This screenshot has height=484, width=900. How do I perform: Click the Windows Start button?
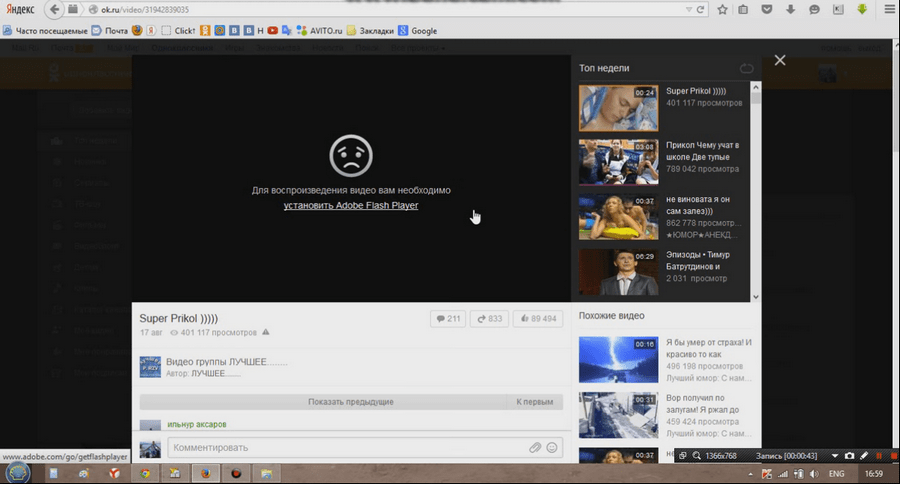click(x=18, y=473)
